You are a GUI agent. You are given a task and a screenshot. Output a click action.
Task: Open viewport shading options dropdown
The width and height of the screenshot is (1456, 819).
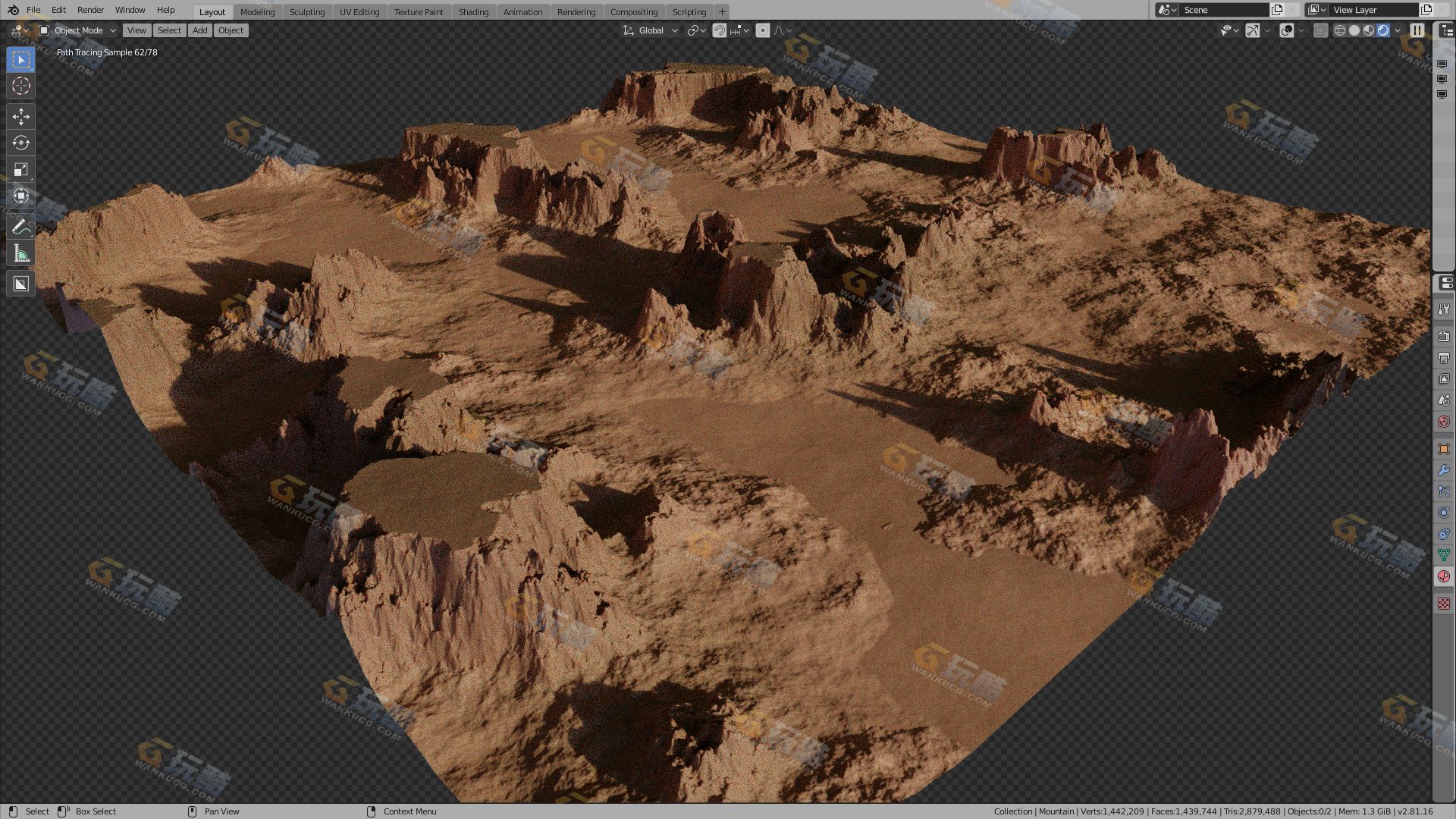tap(1398, 30)
